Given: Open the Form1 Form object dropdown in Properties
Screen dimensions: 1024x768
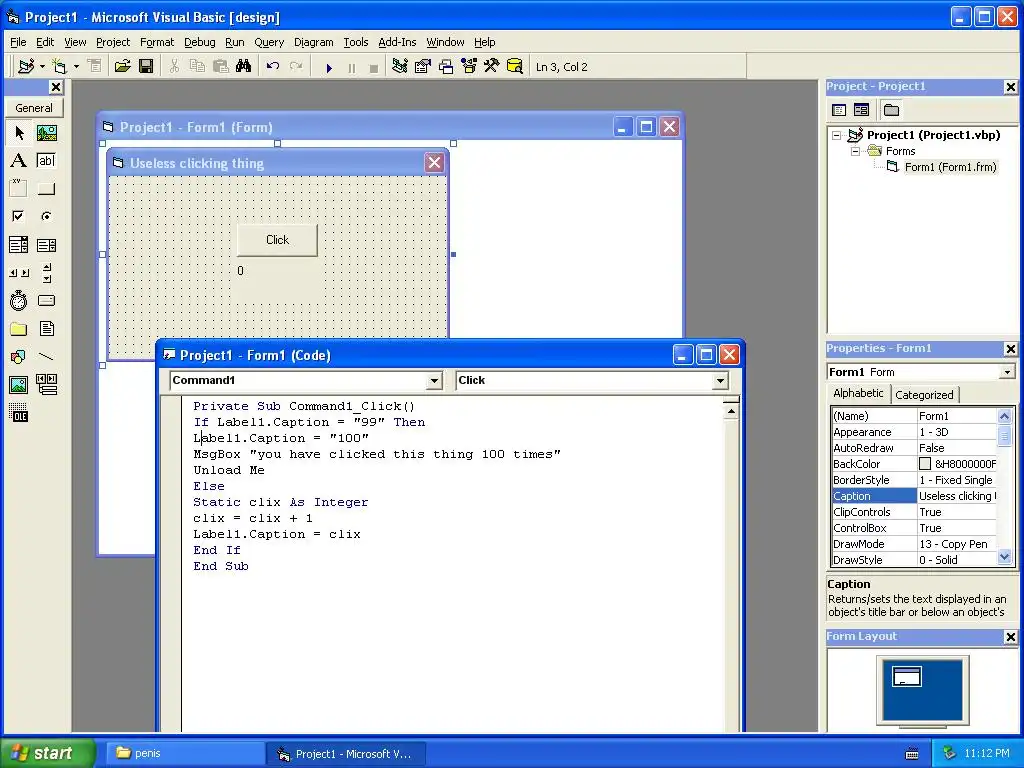Looking at the screenshot, I should click(x=1007, y=372).
